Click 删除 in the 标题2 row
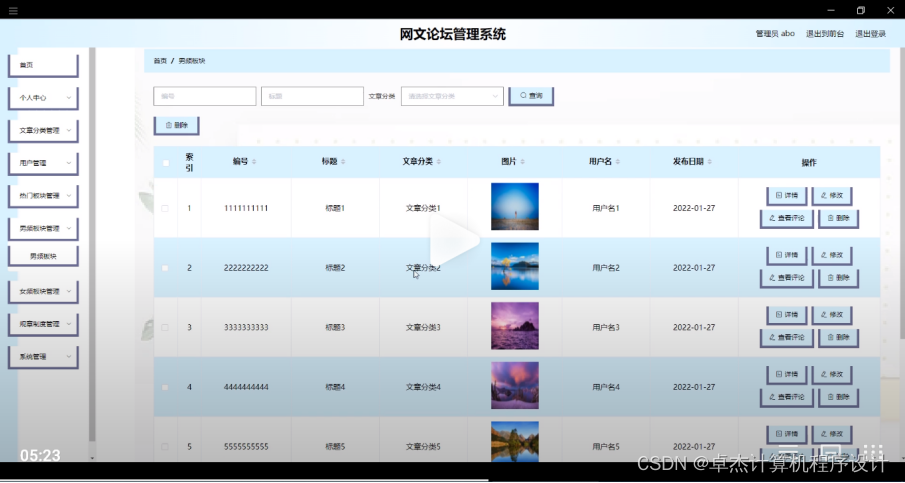Image resolution: width=905 pixels, height=483 pixels. (839, 278)
